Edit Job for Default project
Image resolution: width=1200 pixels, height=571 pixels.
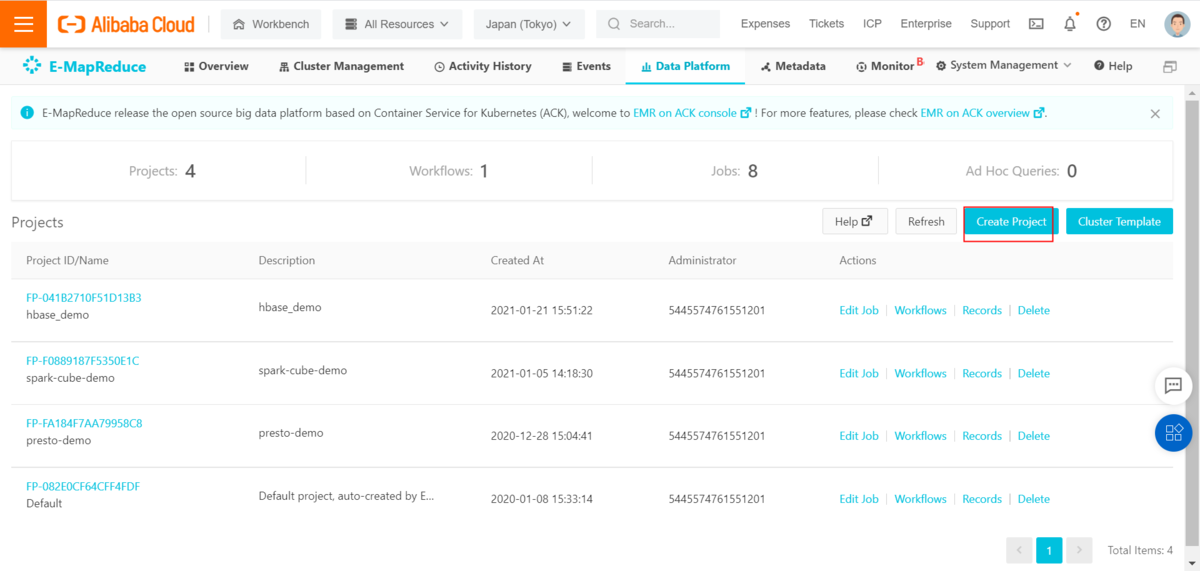(x=859, y=498)
